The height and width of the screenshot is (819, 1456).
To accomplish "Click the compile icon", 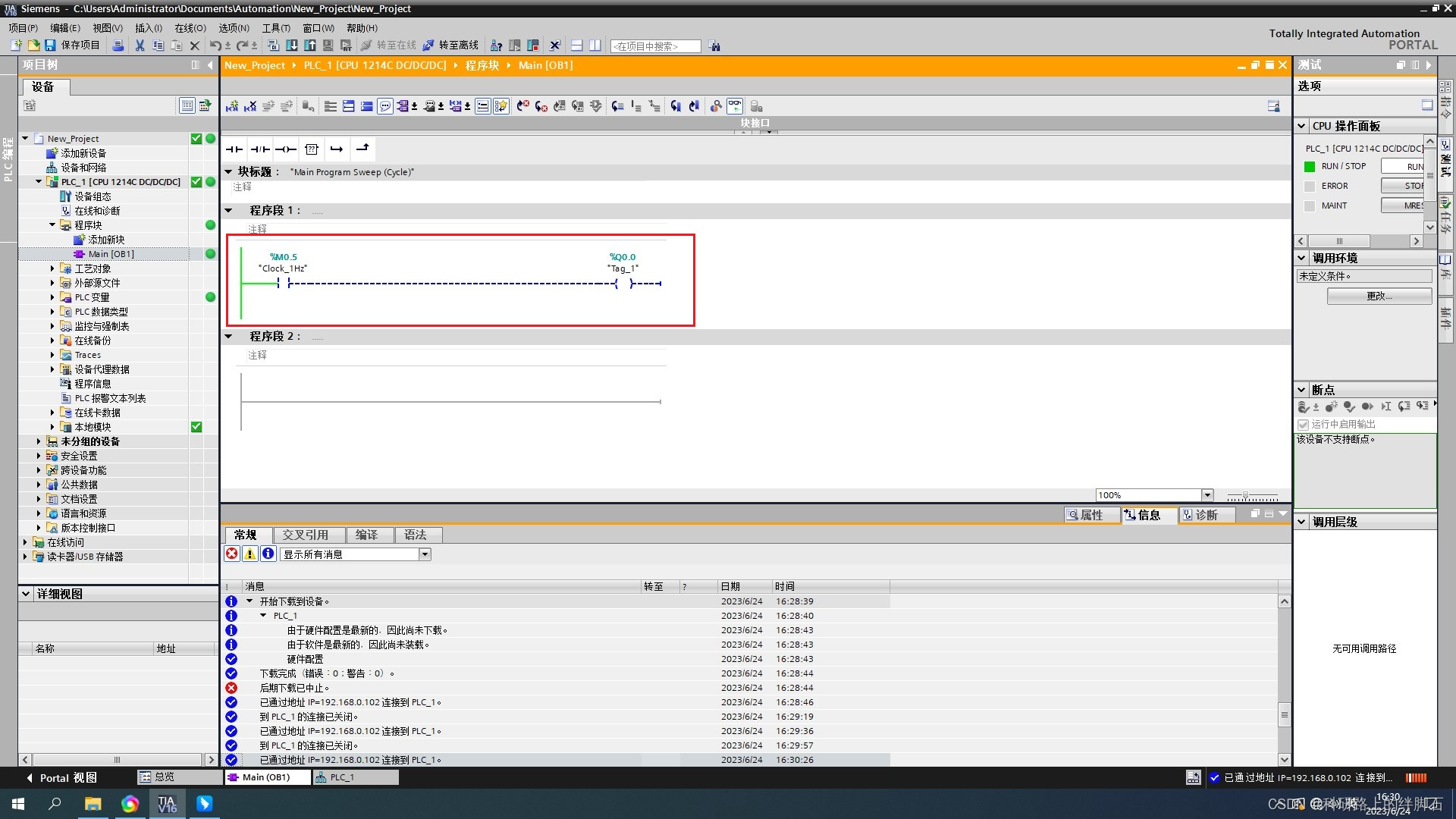I will click(x=274, y=45).
